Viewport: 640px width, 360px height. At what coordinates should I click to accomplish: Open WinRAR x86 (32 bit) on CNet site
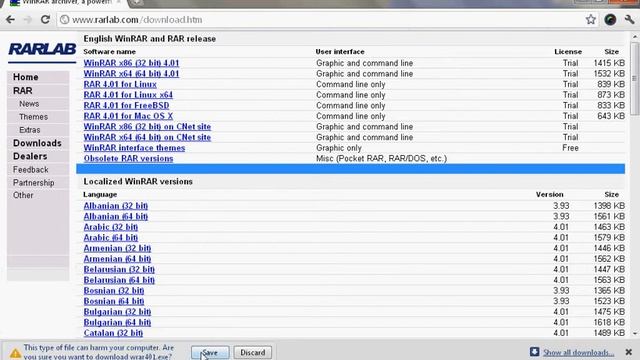pyautogui.click(x=147, y=127)
